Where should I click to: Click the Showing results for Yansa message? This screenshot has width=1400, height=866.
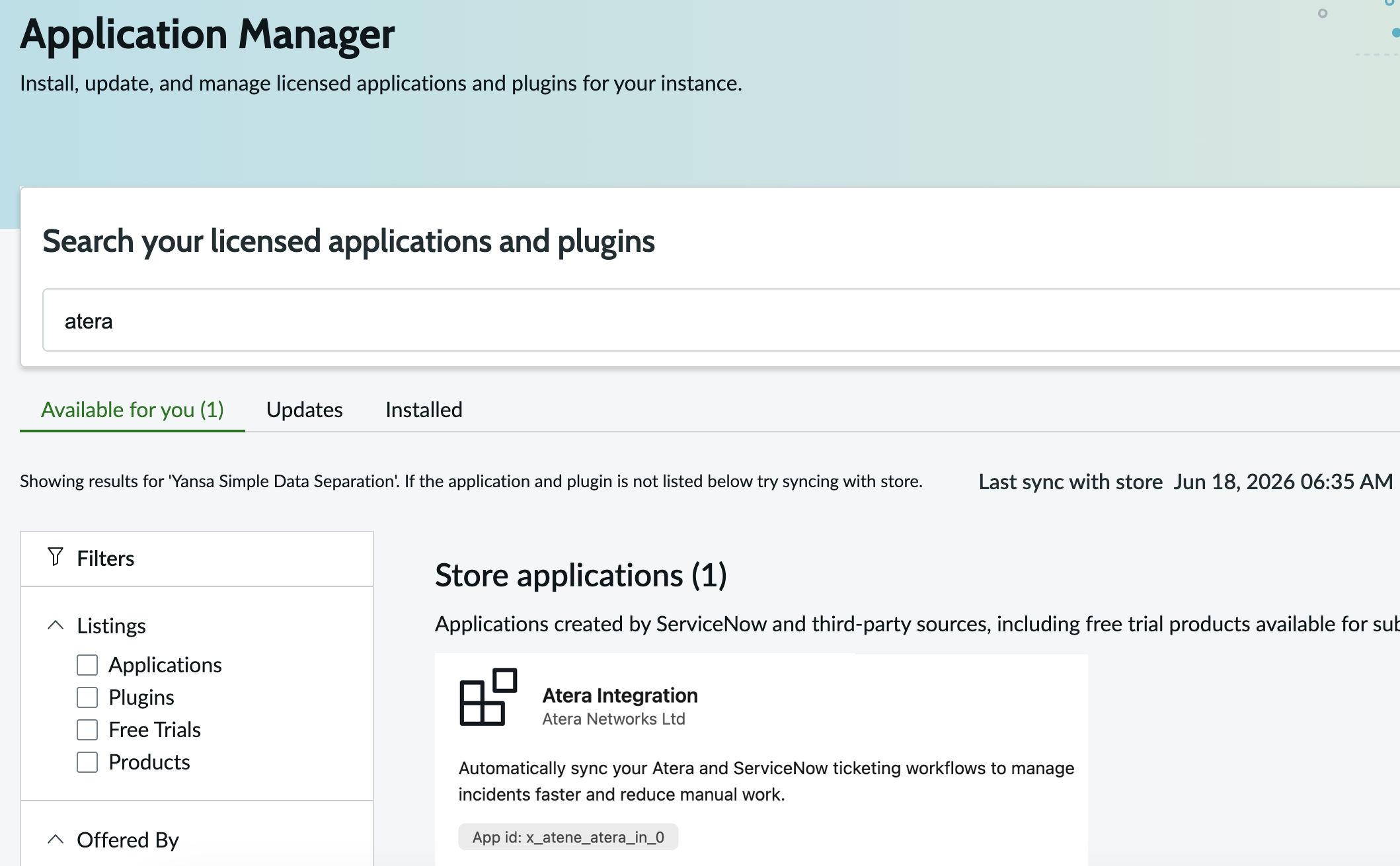point(471,481)
